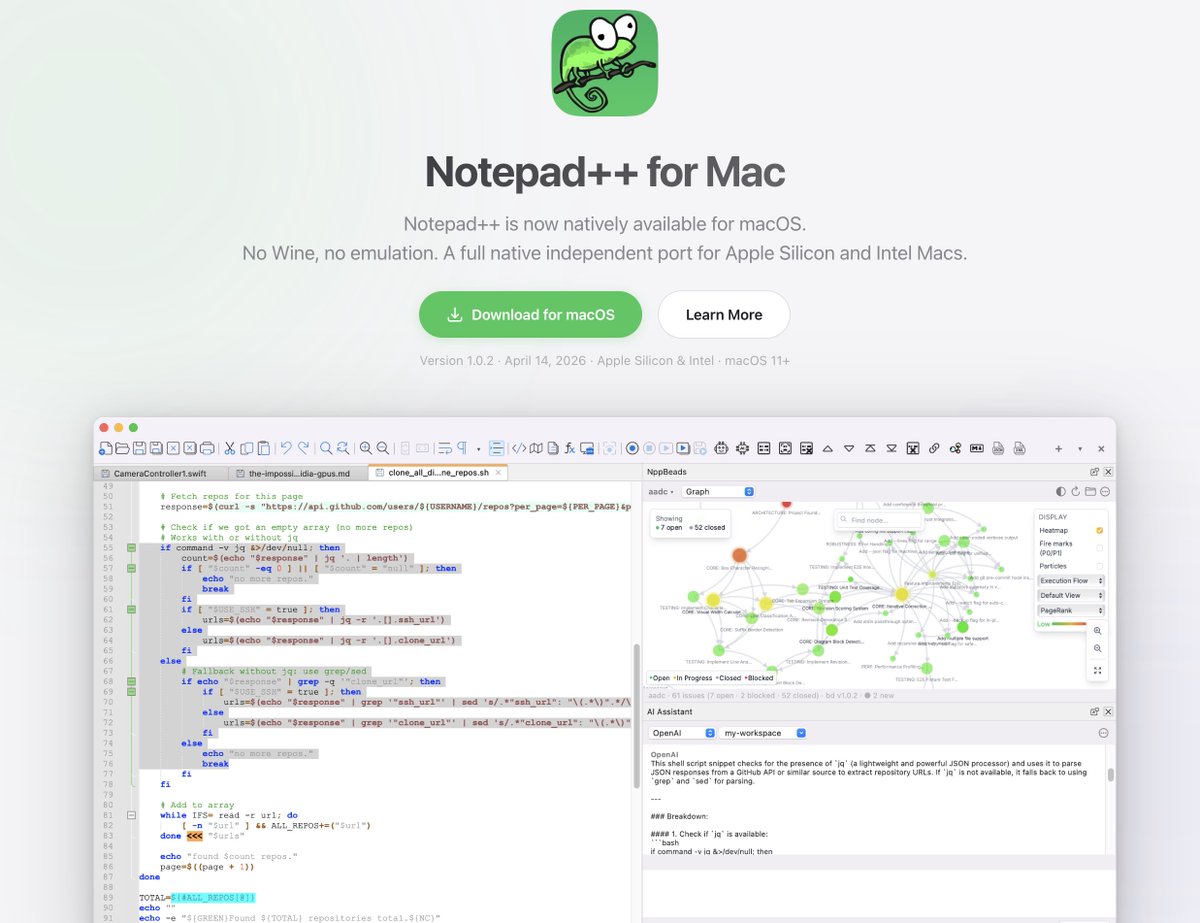1200x923 pixels.
Task: Click the large orange graph node
Action: [739, 555]
